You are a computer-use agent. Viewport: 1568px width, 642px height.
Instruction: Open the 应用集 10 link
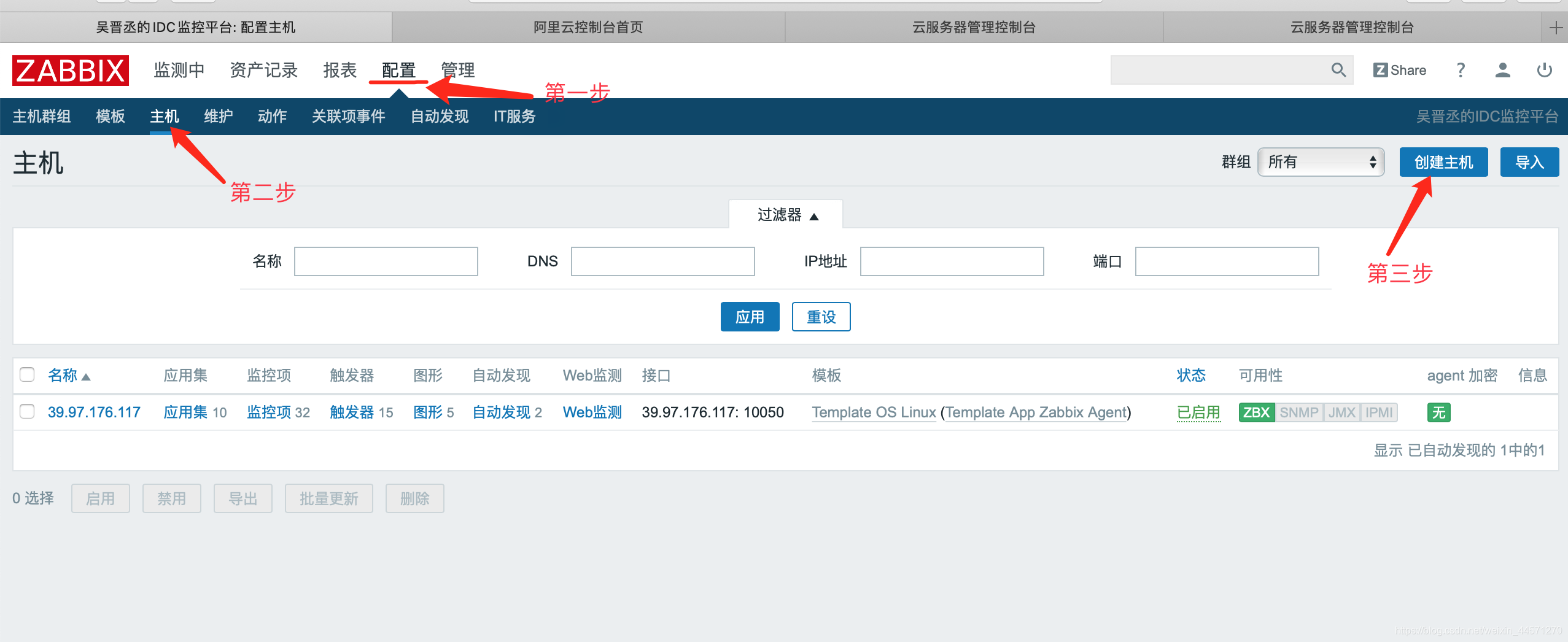pyautogui.click(x=185, y=412)
